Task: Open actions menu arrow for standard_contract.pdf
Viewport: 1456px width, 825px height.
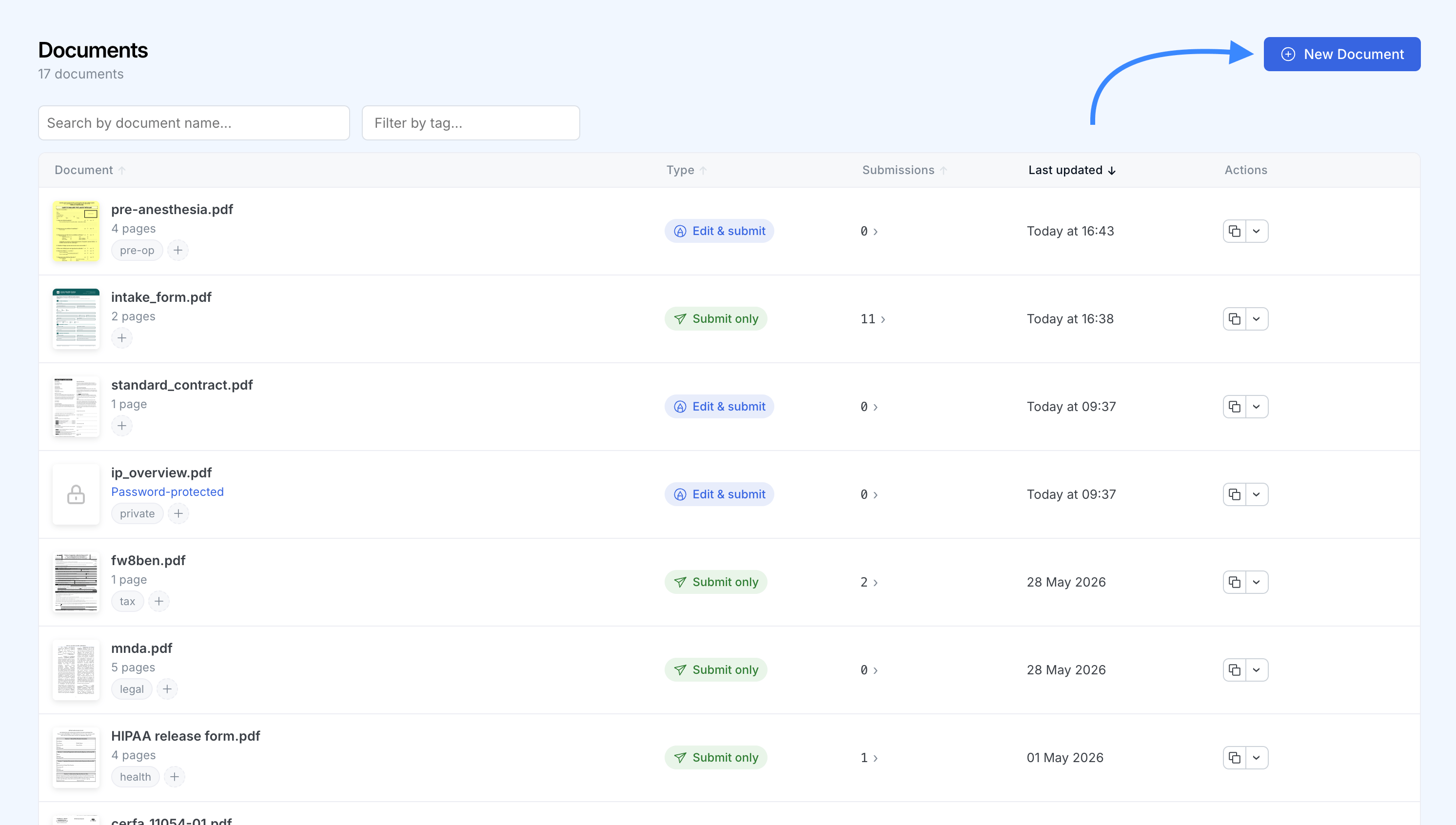Action: [1257, 406]
